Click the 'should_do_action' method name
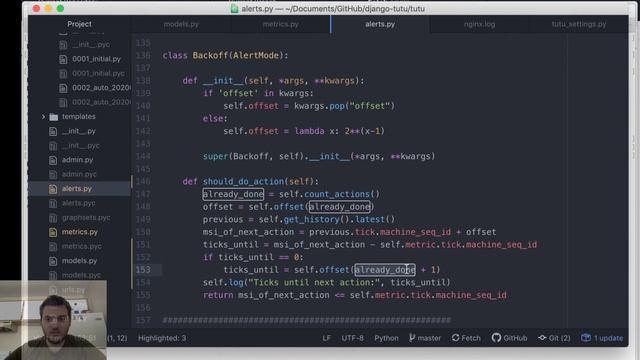 [243, 182]
